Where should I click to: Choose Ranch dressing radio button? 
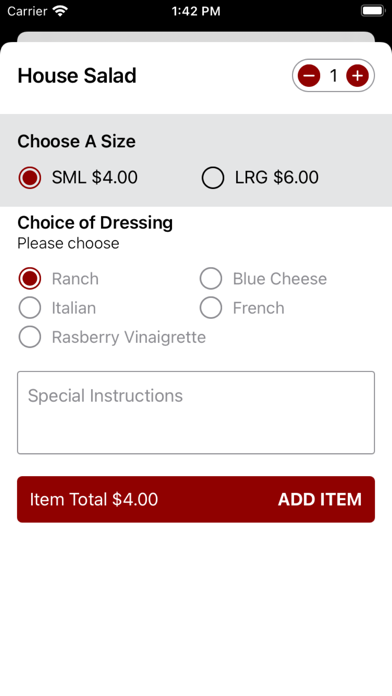pyautogui.click(x=30, y=279)
